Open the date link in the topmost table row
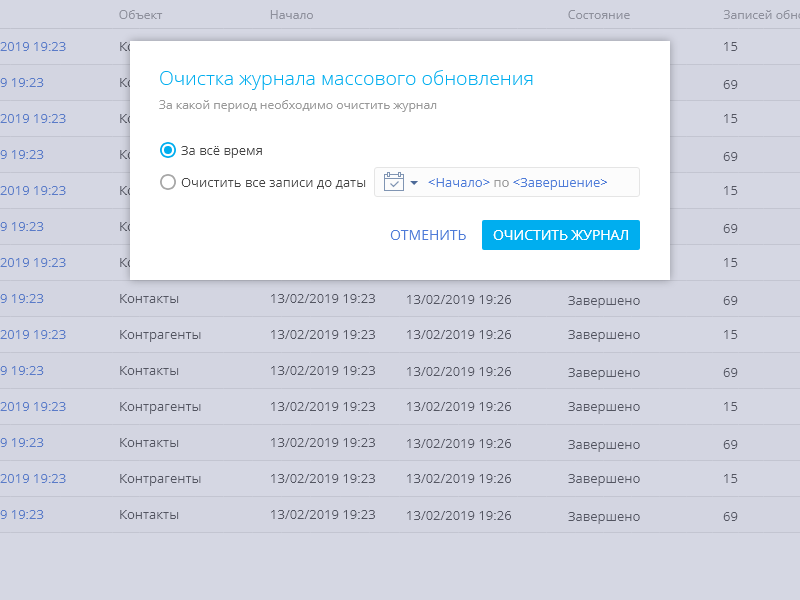The image size is (800, 600). pyautogui.click(x=33, y=46)
